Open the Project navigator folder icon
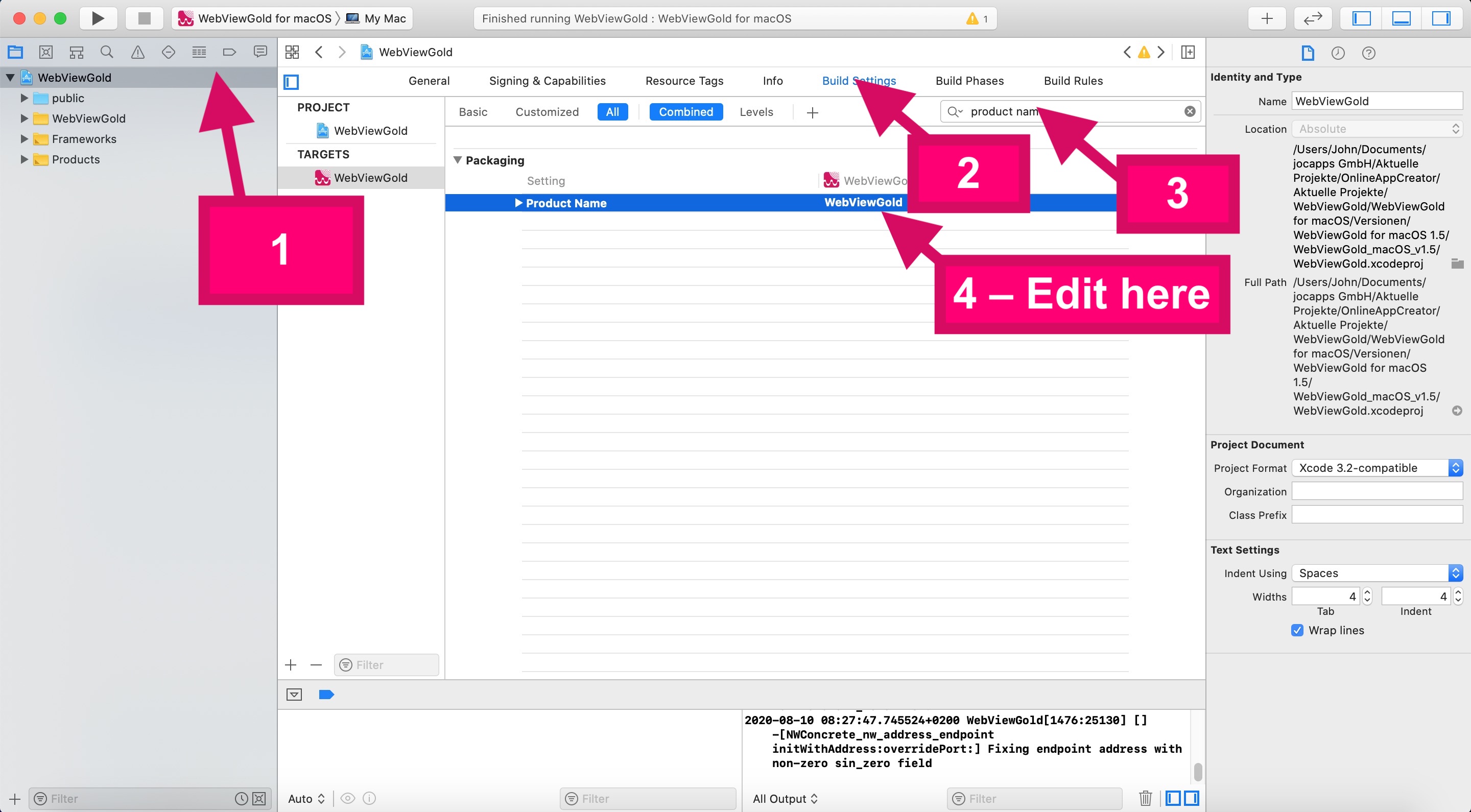The height and width of the screenshot is (812, 1471). click(x=15, y=53)
